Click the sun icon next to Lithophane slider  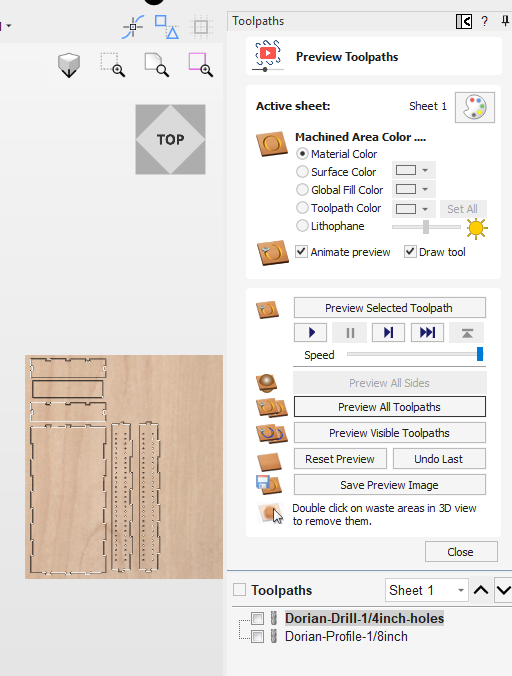point(476,228)
